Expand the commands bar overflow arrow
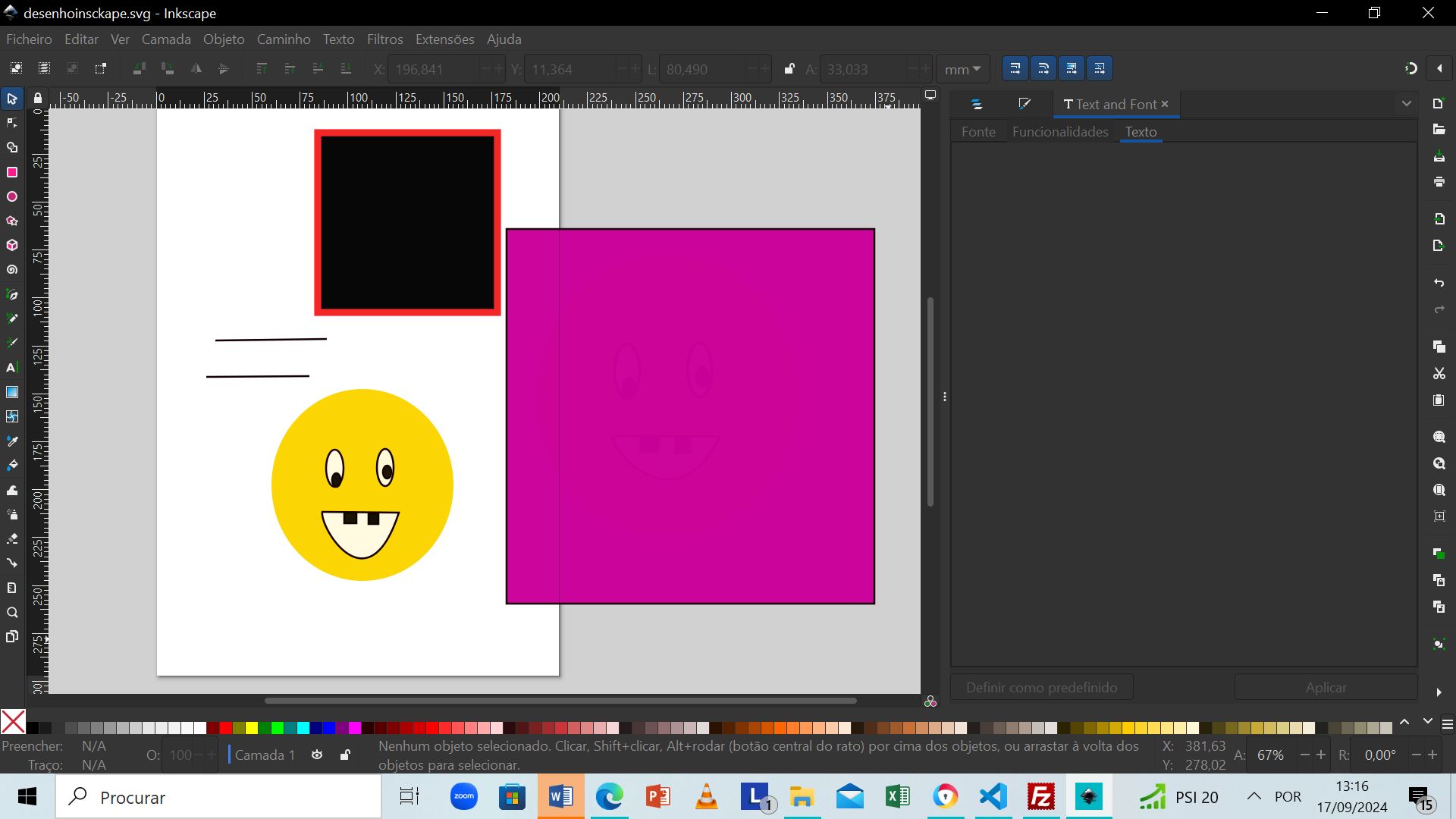The image size is (1456, 819). click(1439, 692)
